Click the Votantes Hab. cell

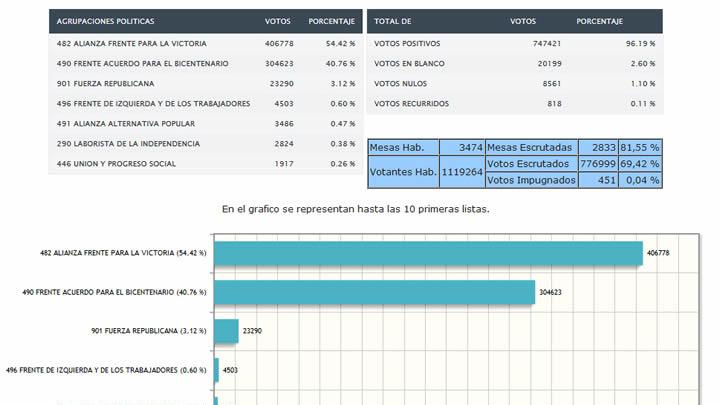(403, 172)
